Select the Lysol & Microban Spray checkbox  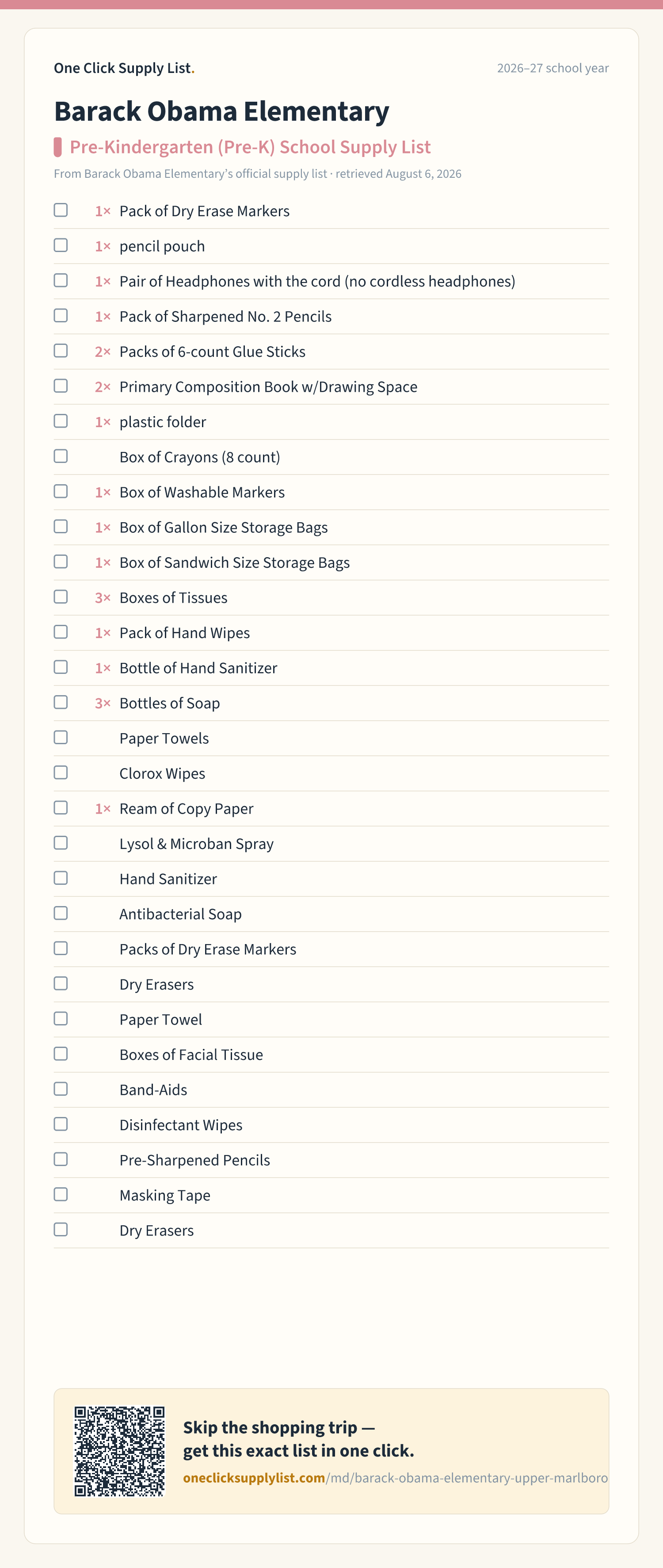click(x=61, y=843)
